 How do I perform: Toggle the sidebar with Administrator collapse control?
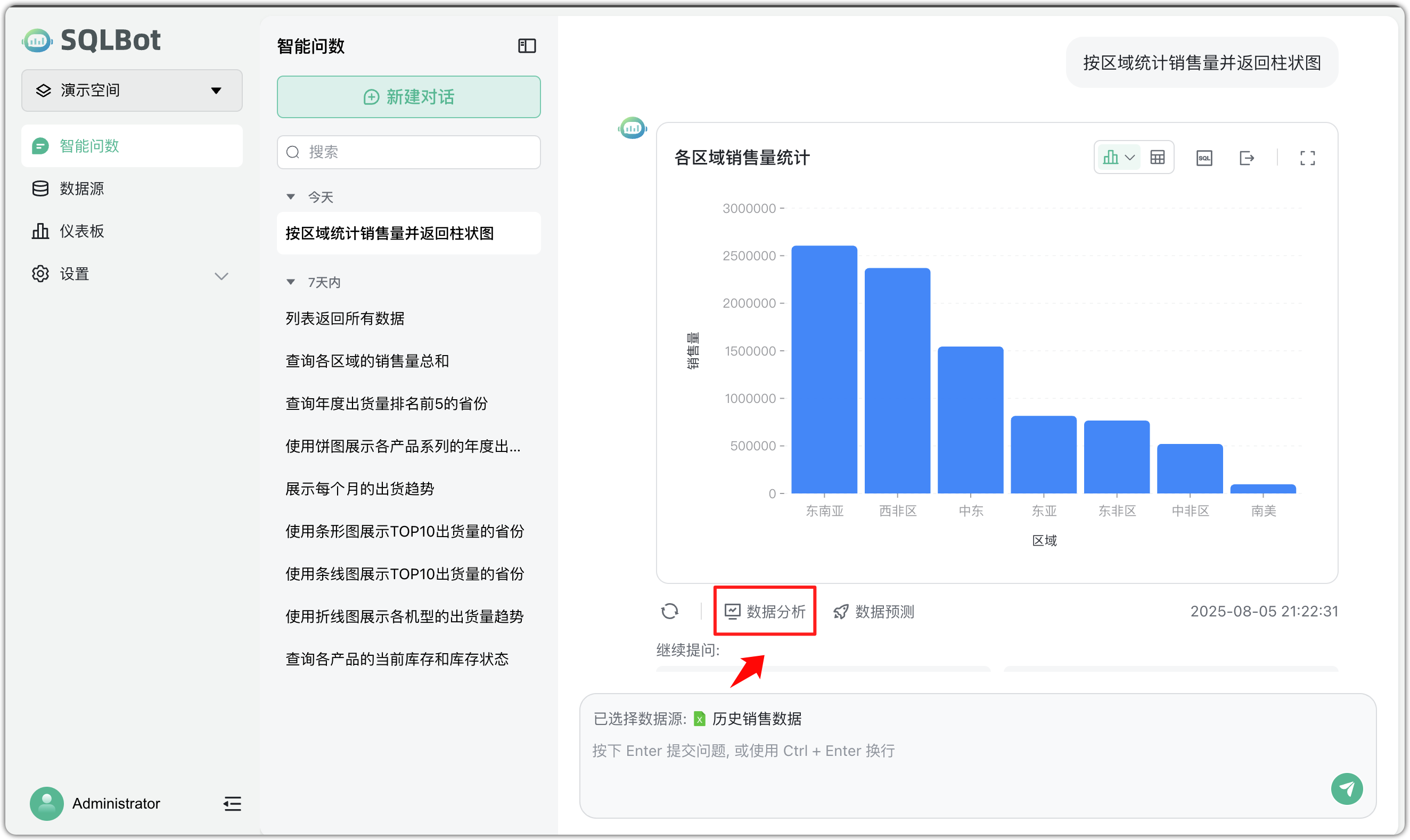tap(232, 803)
